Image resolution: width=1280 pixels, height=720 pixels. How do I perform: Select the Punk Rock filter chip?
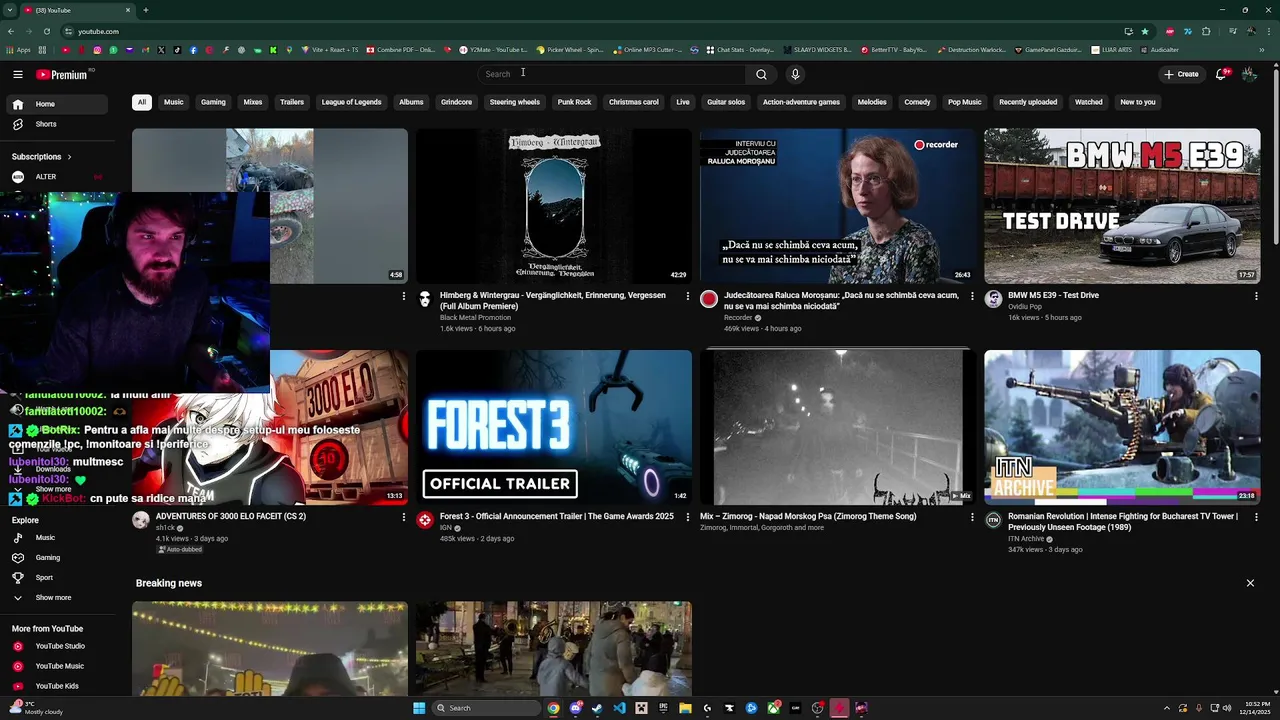pos(574,102)
